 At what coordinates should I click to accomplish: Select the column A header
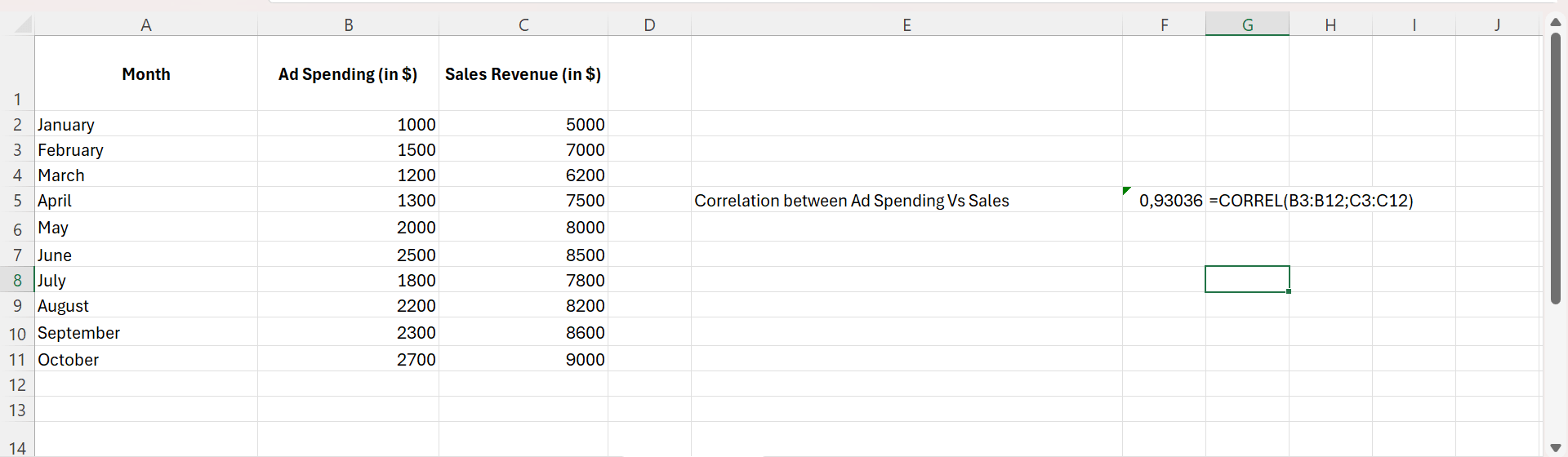point(146,25)
